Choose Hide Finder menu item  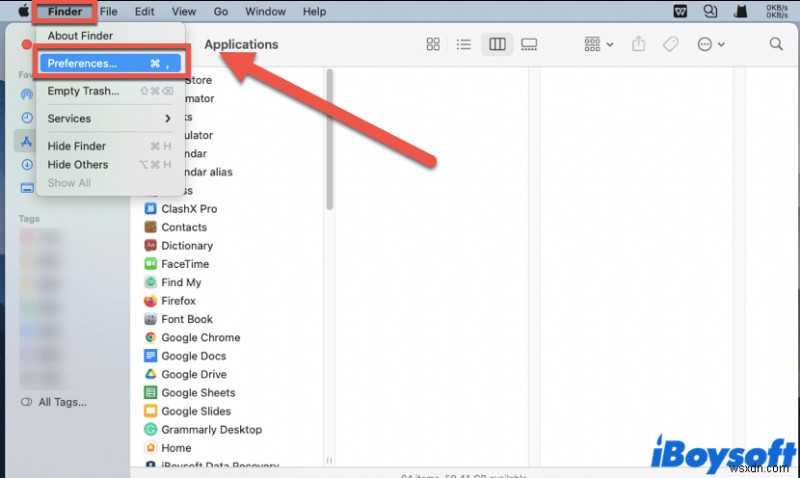coord(110,146)
